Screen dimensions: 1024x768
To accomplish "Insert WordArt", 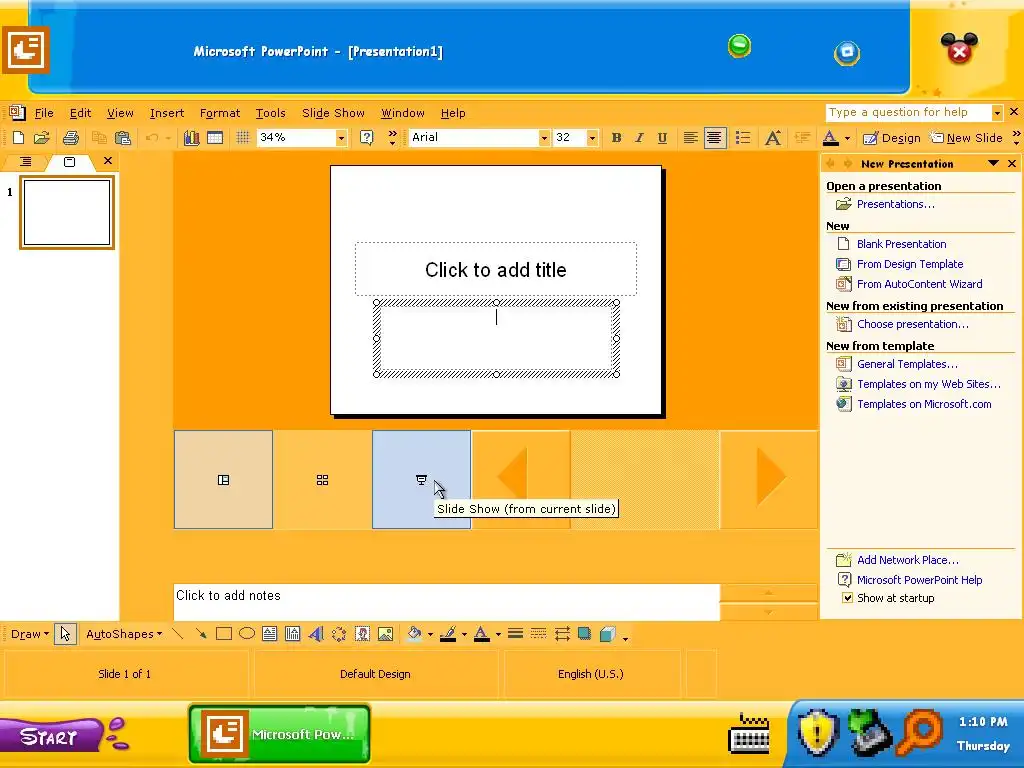I will coord(316,633).
